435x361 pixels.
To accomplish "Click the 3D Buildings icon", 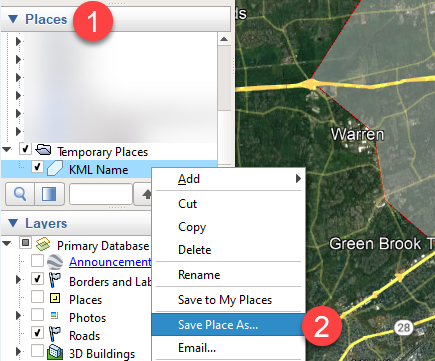I will tap(55, 352).
